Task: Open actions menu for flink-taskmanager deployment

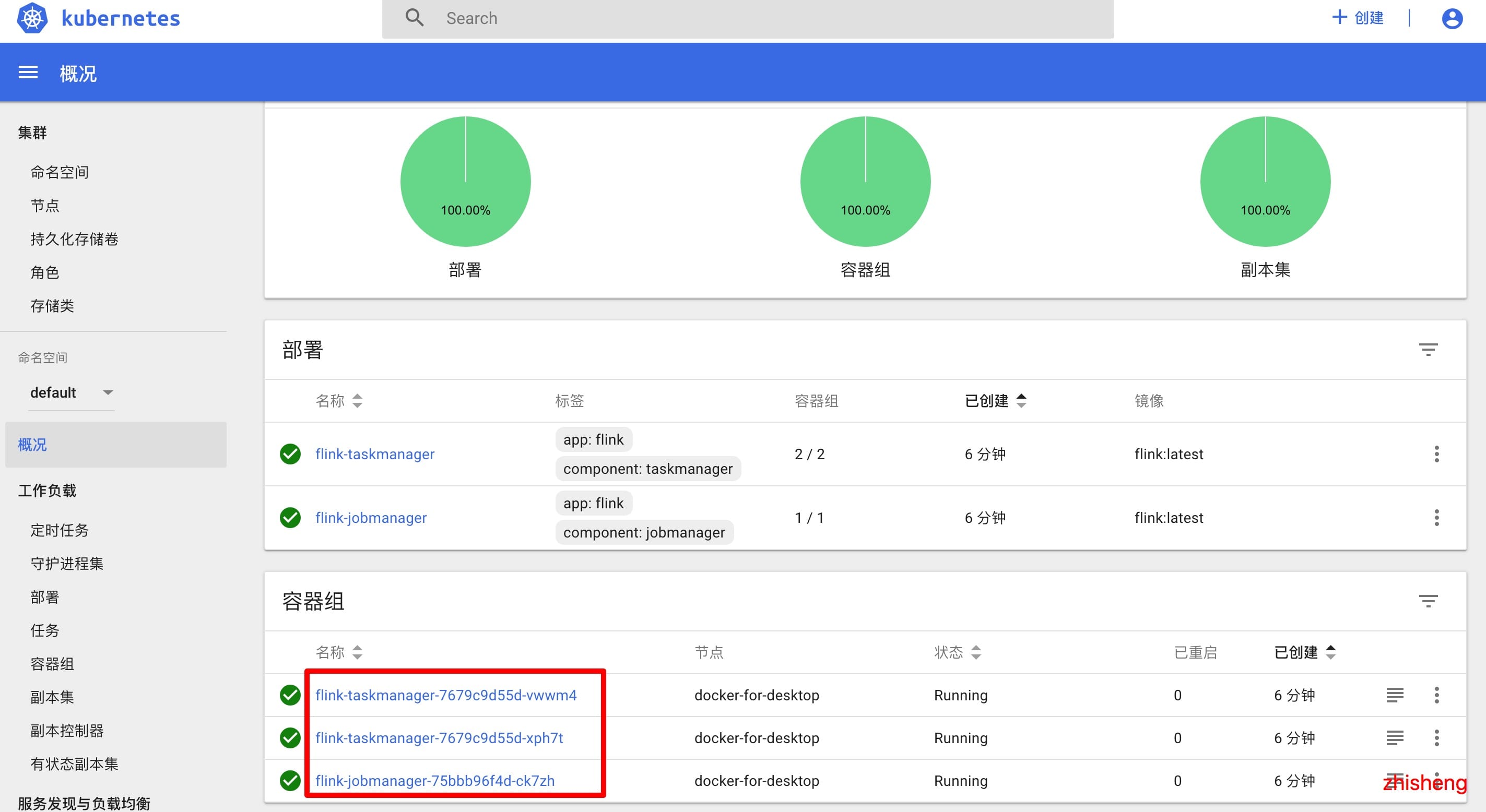Action: pyautogui.click(x=1436, y=454)
